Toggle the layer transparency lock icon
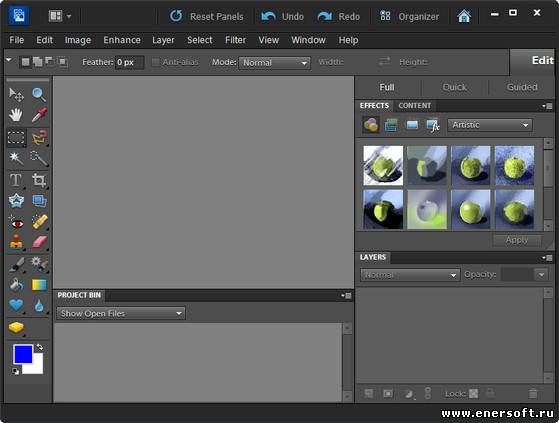Image resolution: width=559 pixels, height=423 pixels. (x=473, y=393)
